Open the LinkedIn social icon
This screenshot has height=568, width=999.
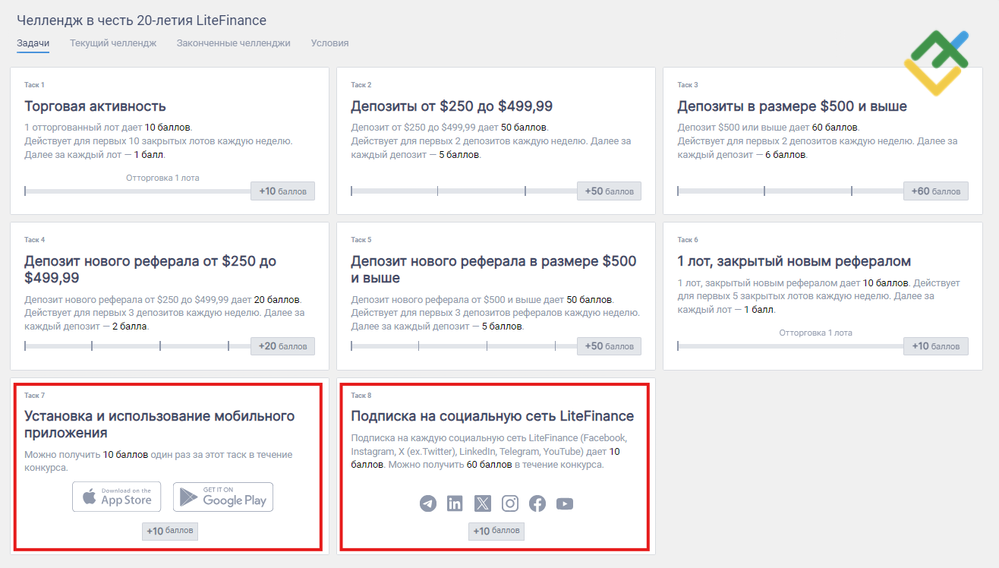click(455, 504)
